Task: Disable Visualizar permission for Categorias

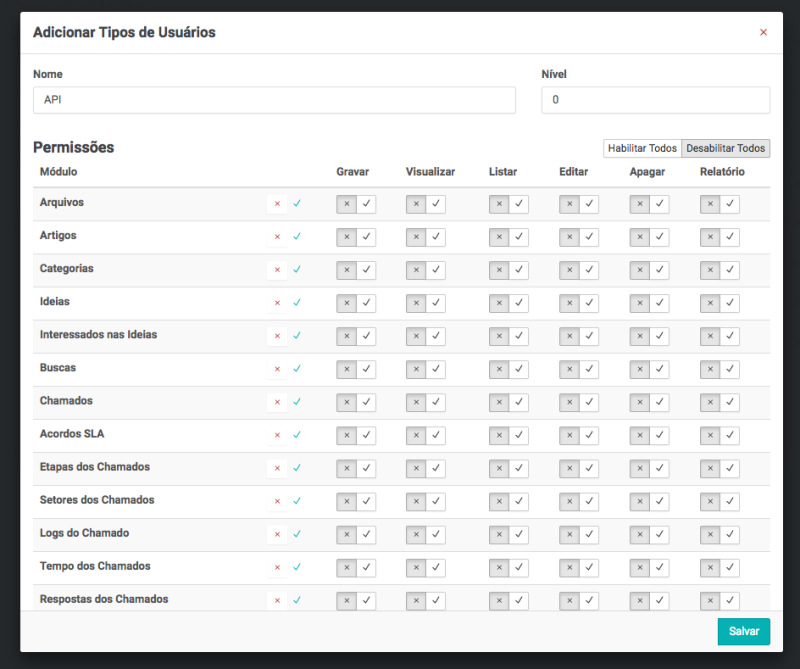Action: tap(416, 270)
